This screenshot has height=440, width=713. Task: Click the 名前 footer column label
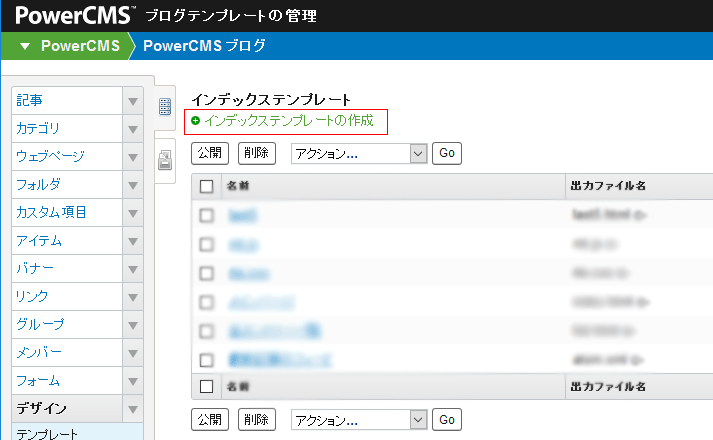pyautogui.click(x=238, y=387)
